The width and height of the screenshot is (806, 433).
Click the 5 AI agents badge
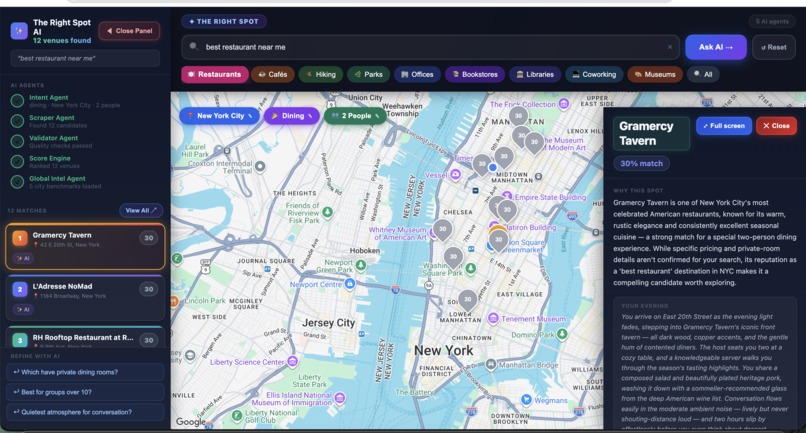[x=772, y=22]
